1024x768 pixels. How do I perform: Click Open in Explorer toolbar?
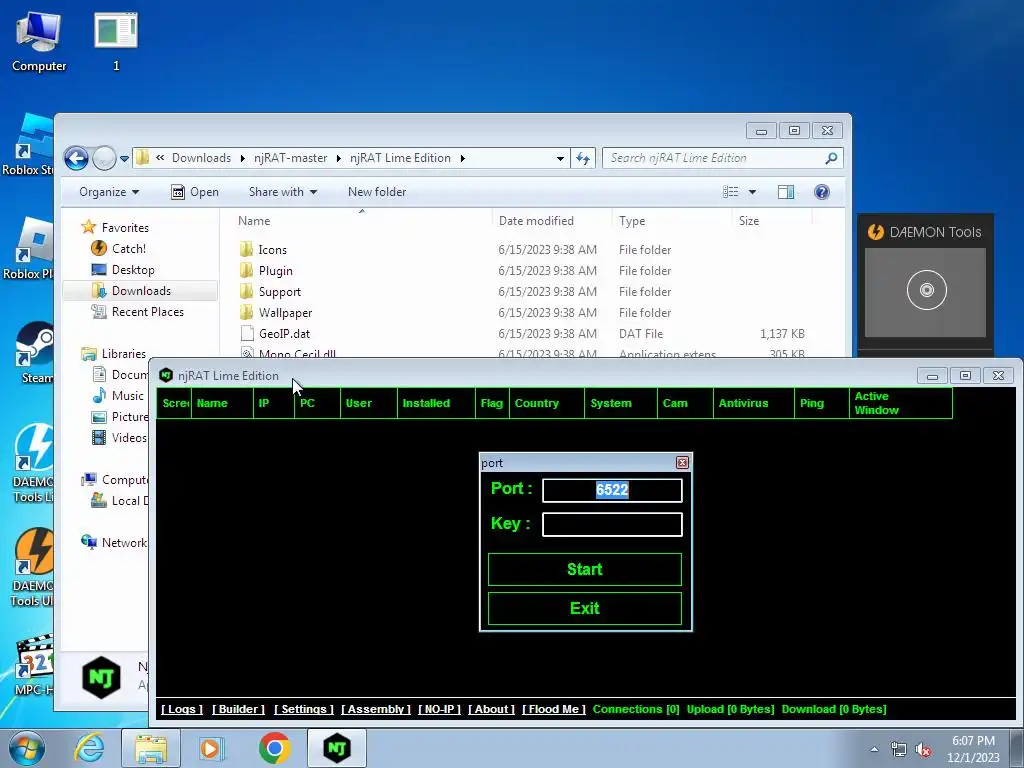pos(195,192)
